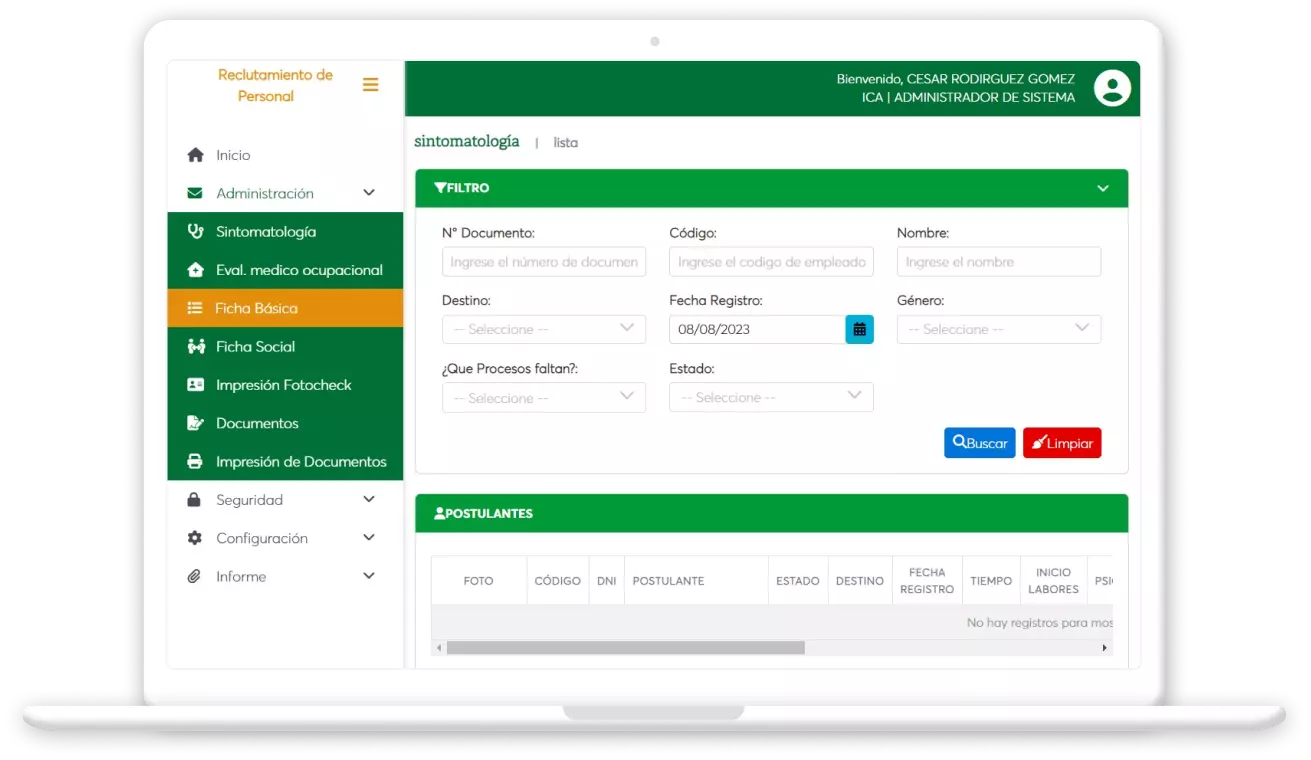This screenshot has height=760, width=1311.
Task: Click the funnel icon in FILTRO header
Action: 440,187
